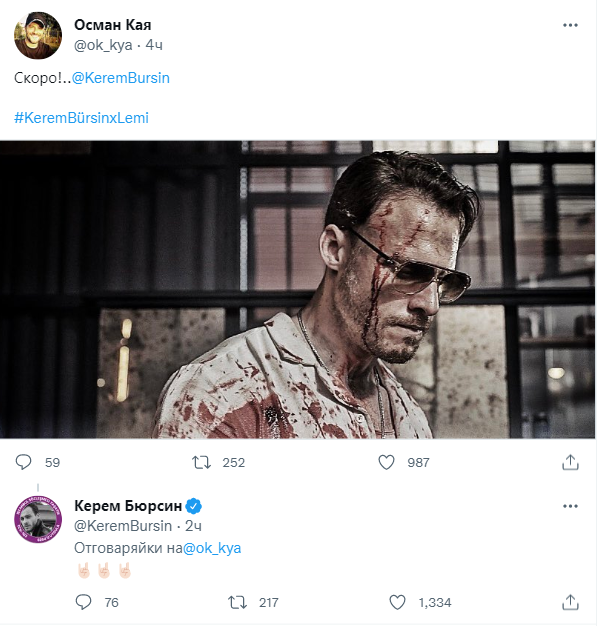Reply to Осман Кая's tweet
The width and height of the screenshot is (608, 626).
[25, 462]
